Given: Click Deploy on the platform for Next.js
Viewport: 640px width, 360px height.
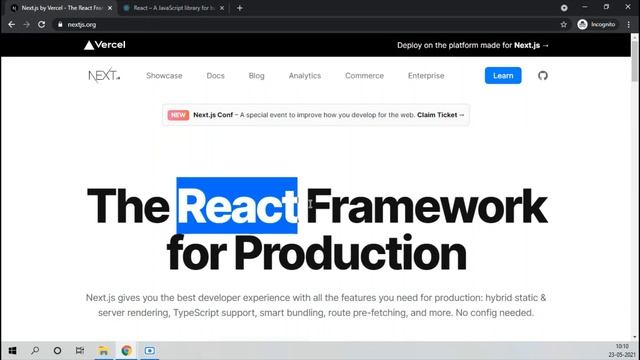Looking at the screenshot, I should [473, 45].
